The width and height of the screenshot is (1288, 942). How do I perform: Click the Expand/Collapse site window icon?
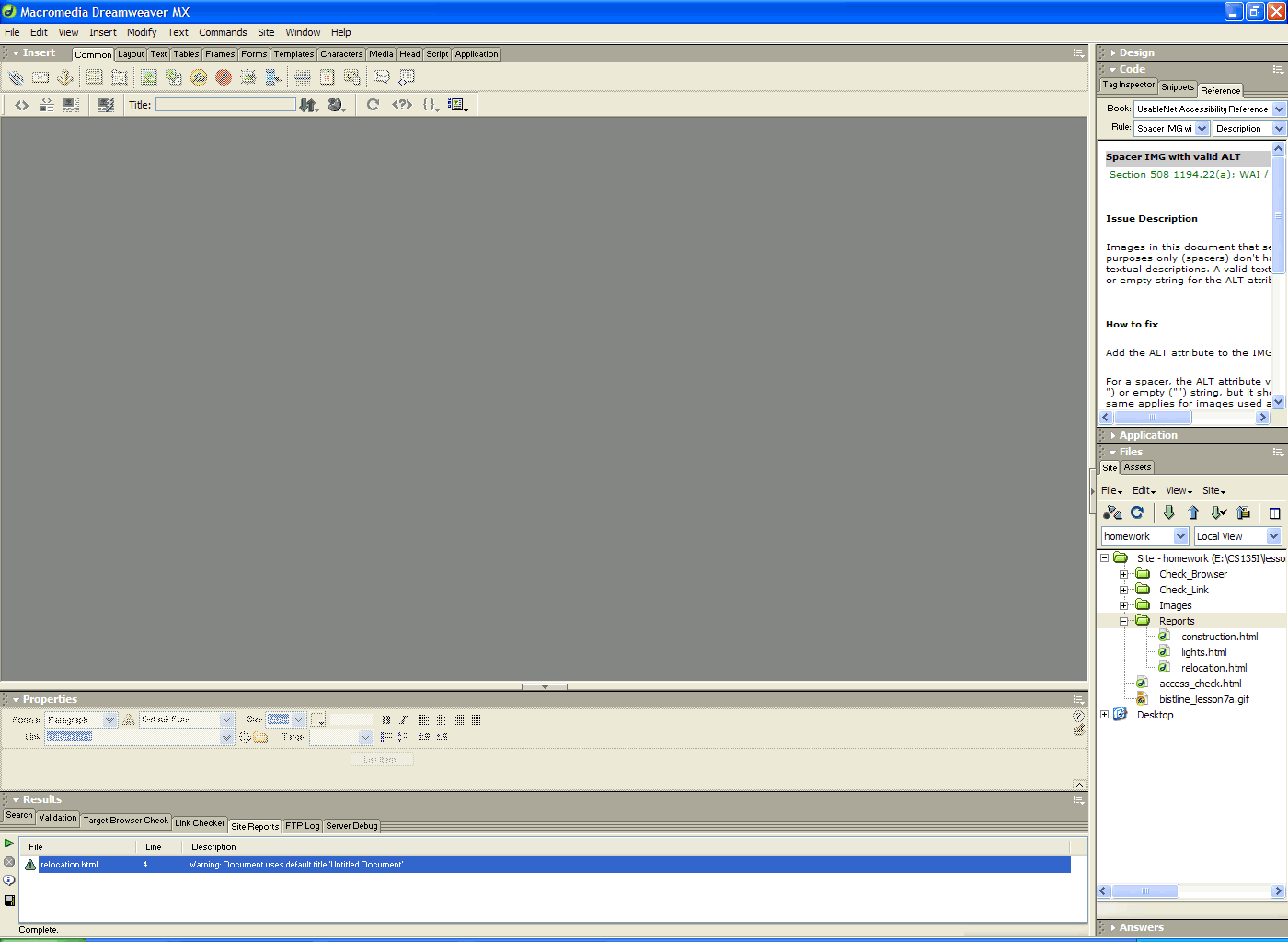[1274, 513]
